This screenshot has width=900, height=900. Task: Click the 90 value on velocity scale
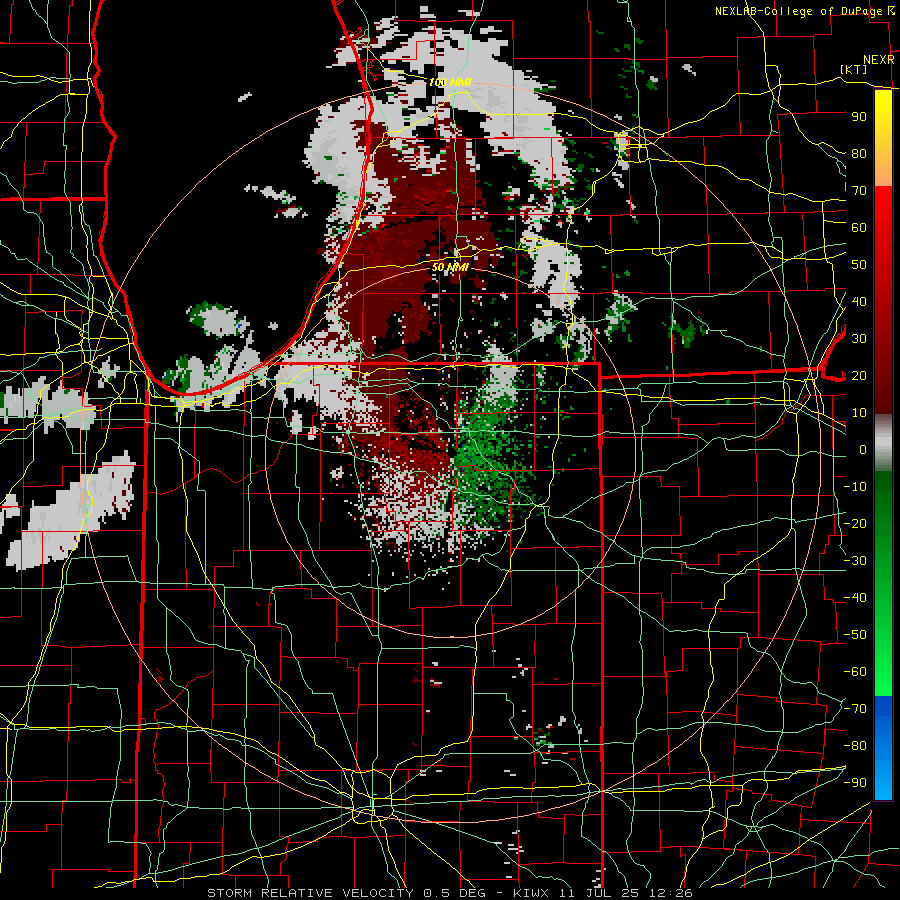pyautogui.click(x=859, y=117)
